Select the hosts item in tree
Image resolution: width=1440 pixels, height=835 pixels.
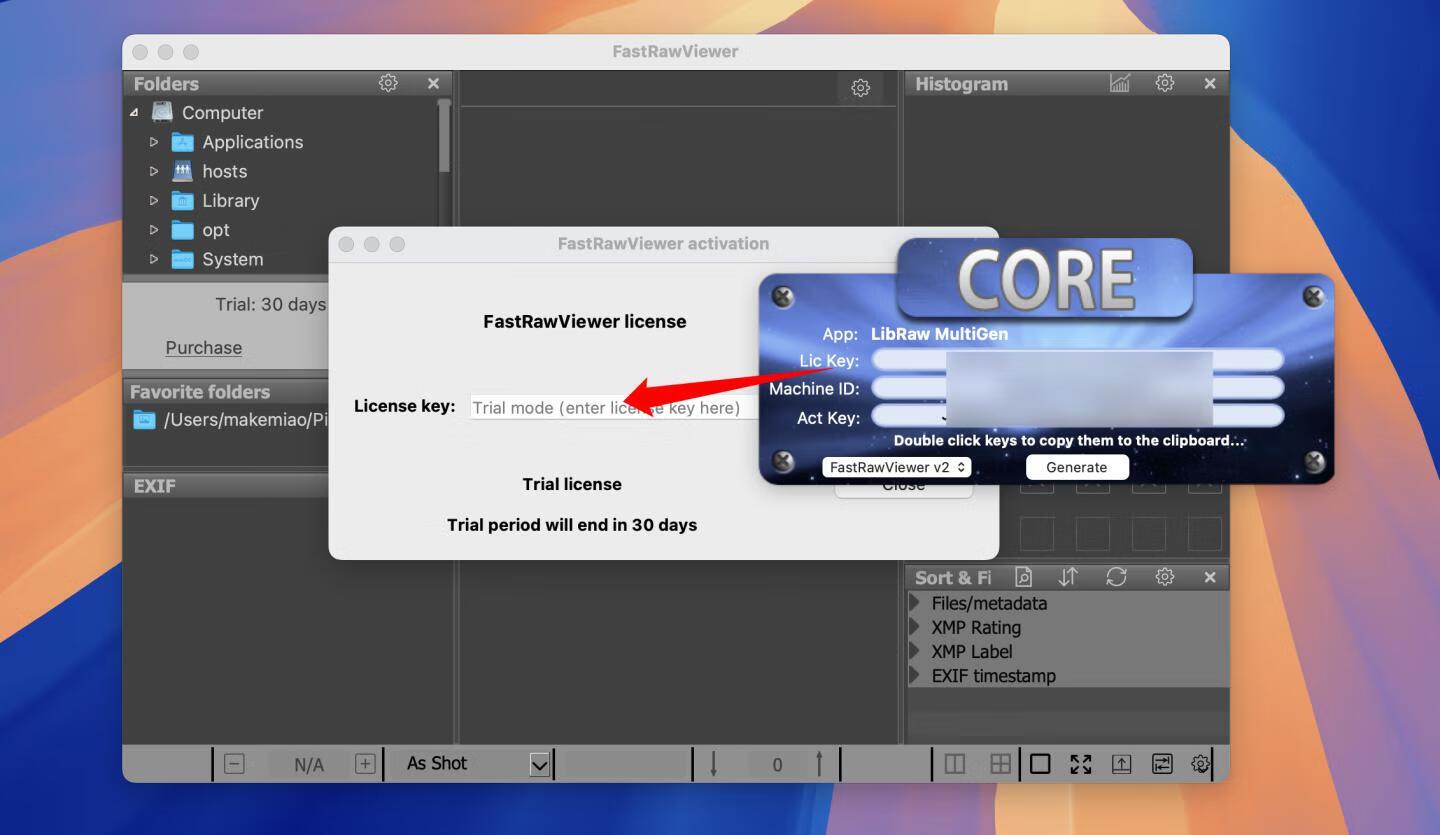point(224,171)
